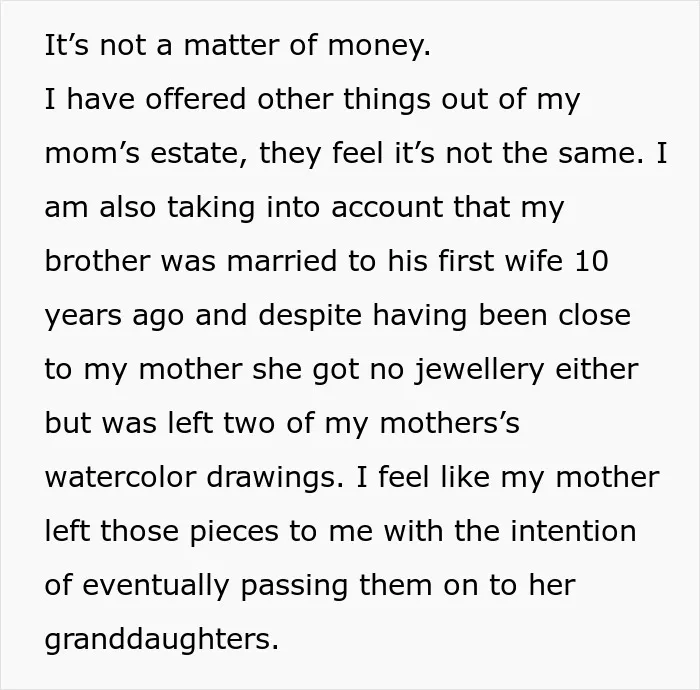700x690 pixels.
Task: Click the phrase "years ago"
Action: pyautogui.click(x=114, y=316)
